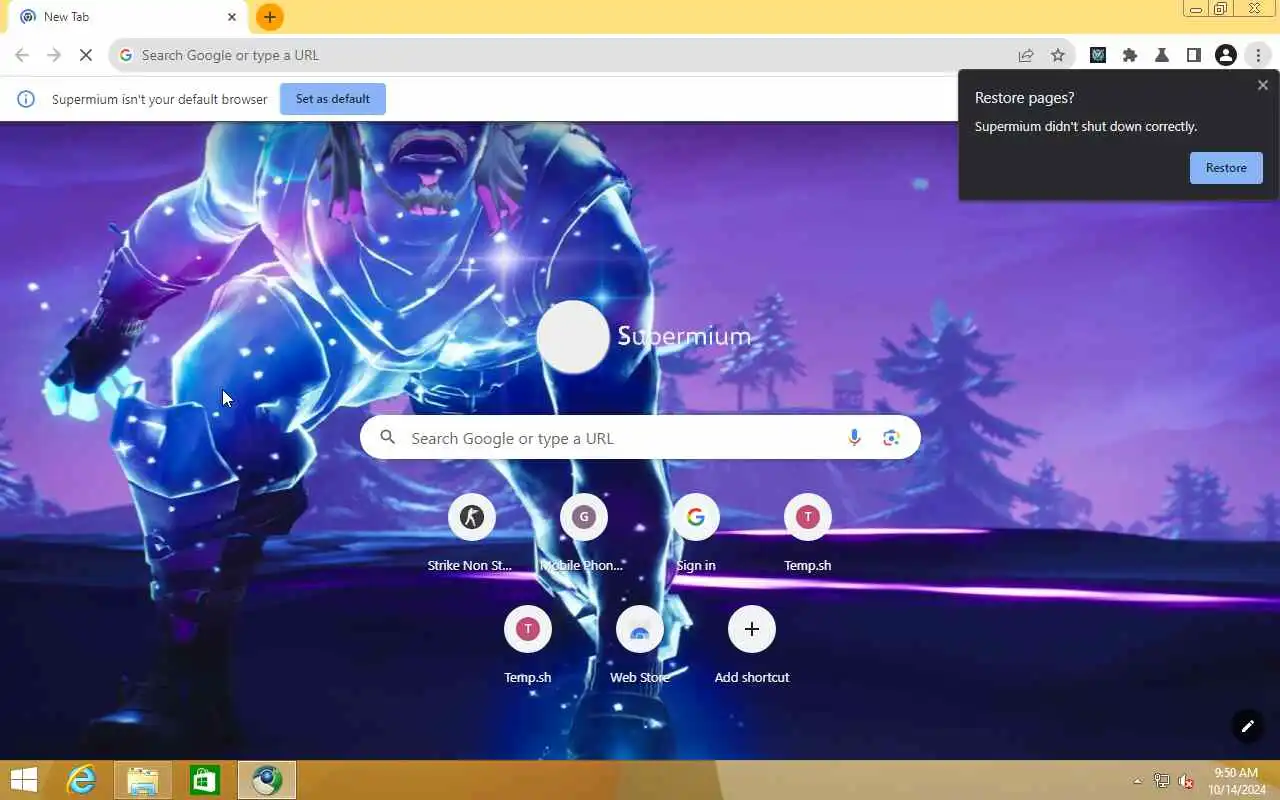Open the Extensions puzzle-piece menu
The image size is (1280, 800).
pos(1130,55)
